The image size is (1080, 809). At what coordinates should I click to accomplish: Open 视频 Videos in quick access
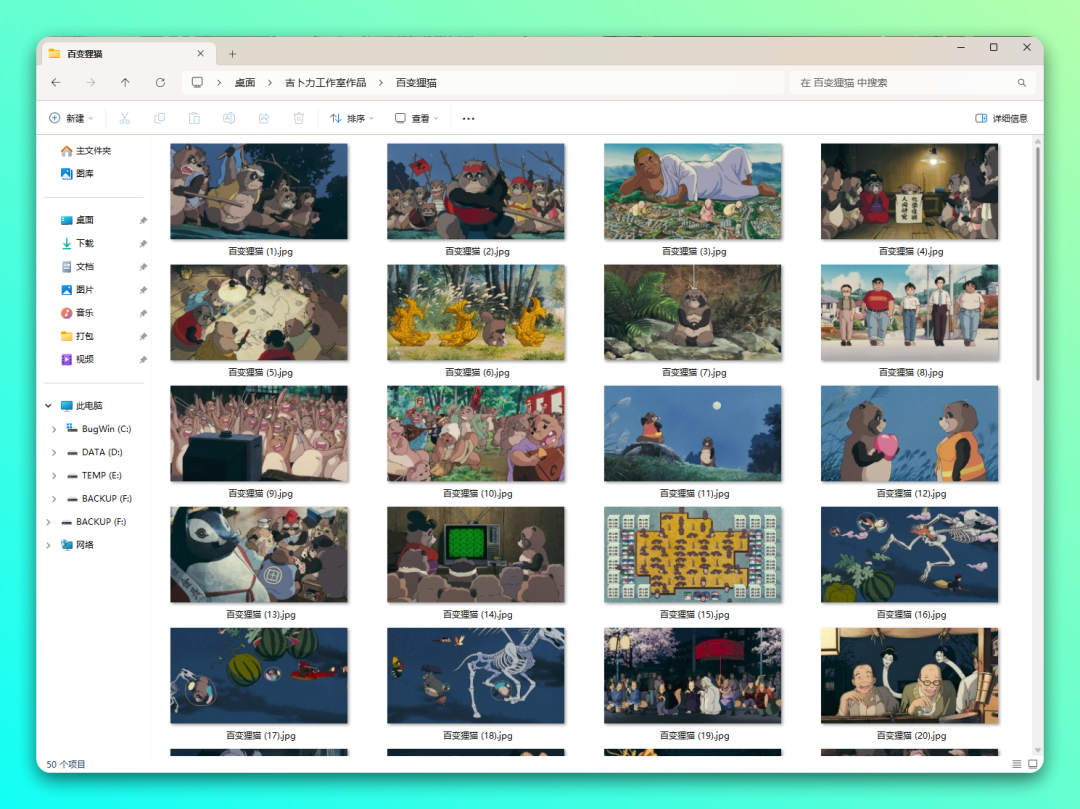click(77, 359)
